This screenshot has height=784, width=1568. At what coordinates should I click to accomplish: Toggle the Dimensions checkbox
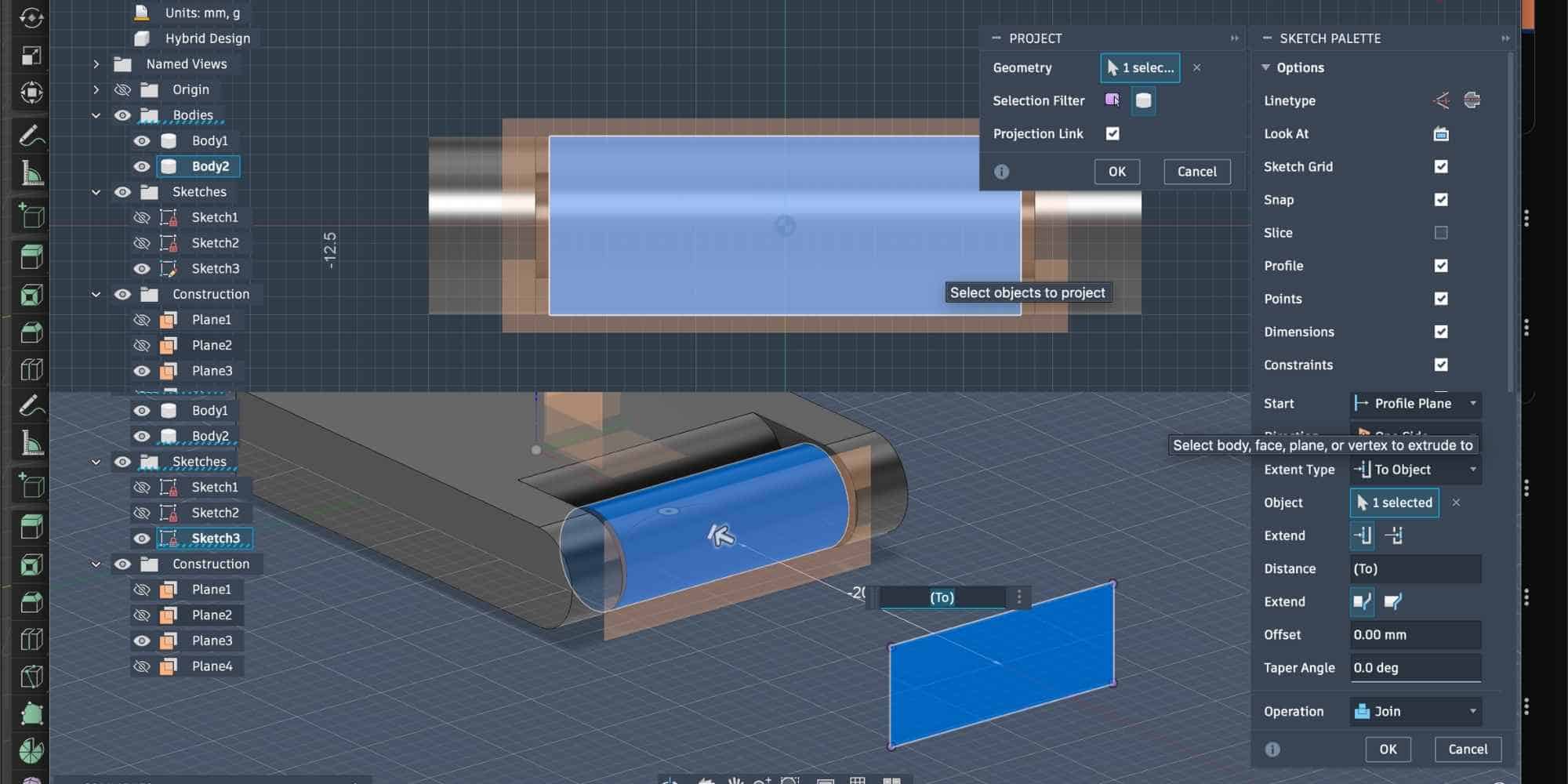[1441, 332]
